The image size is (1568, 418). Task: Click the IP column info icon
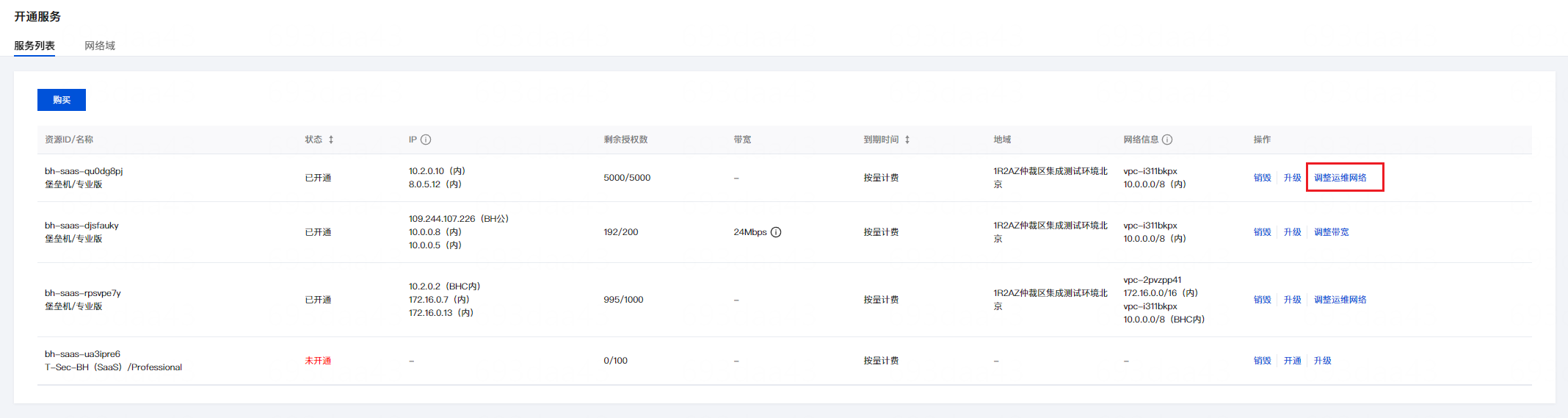tap(426, 140)
